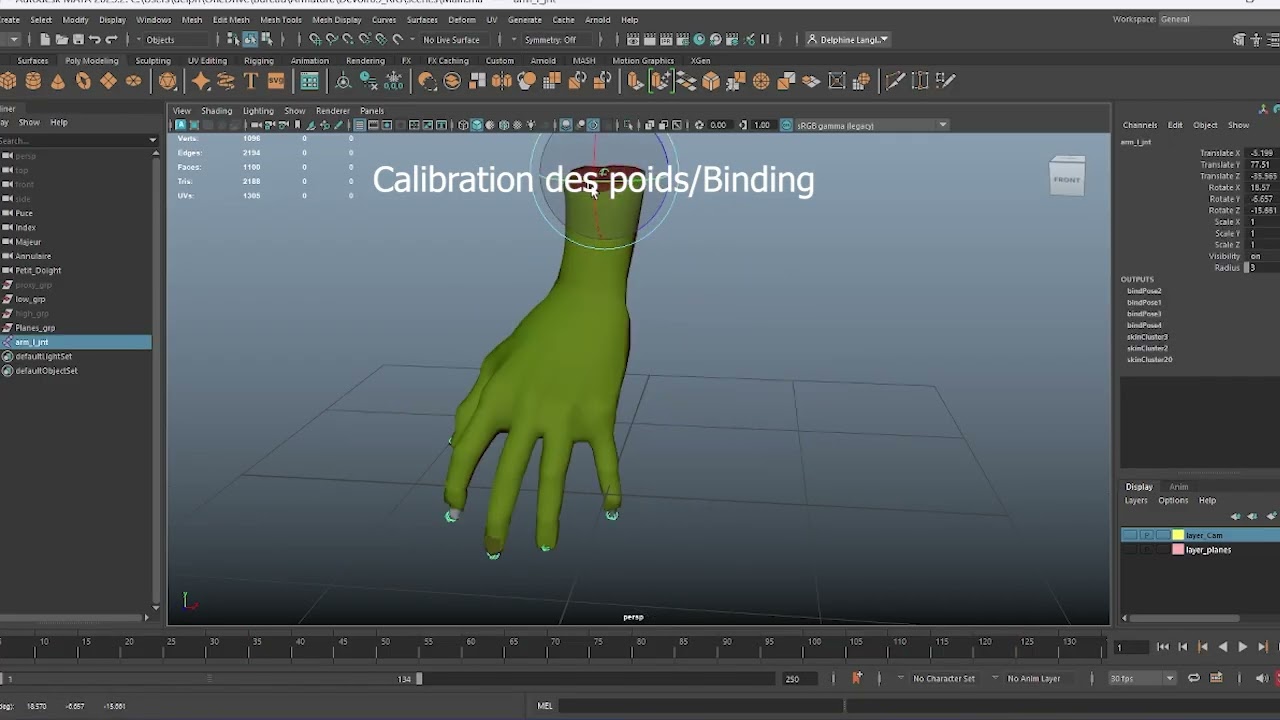1280x720 pixels.
Task: Click the view cube FRONT face
Action: (x=1067, y=179)
